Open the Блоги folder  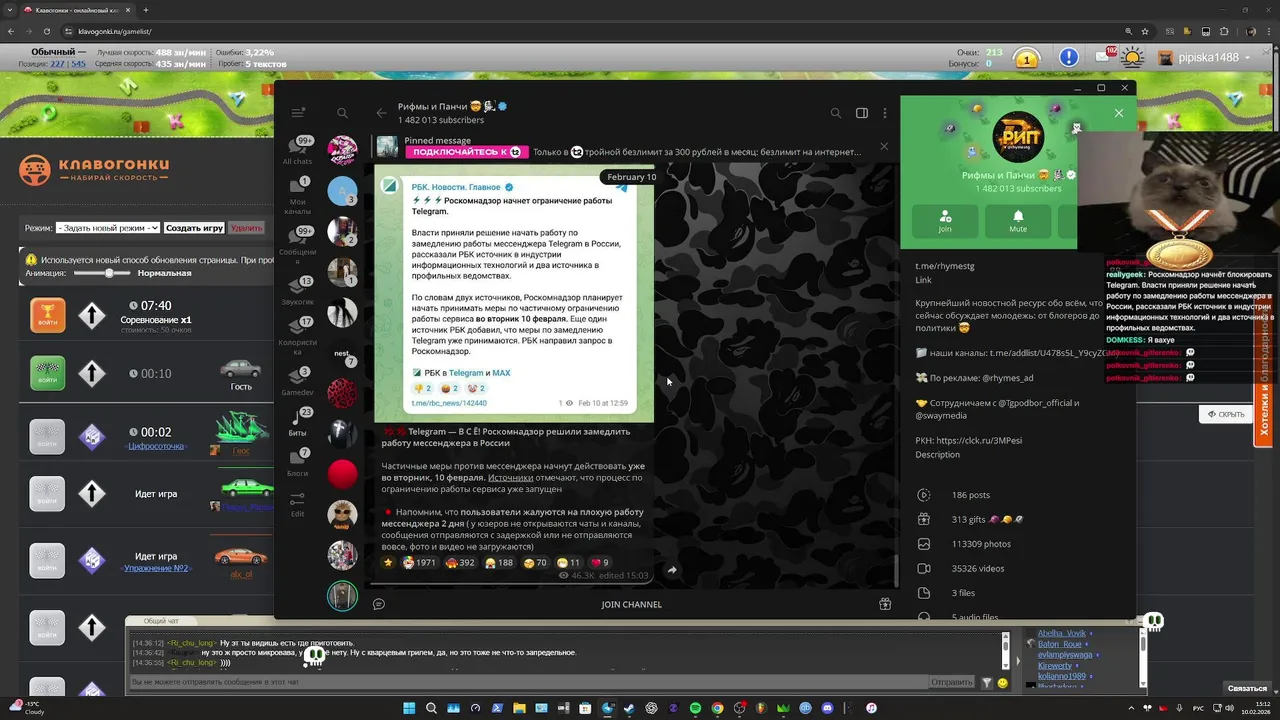(298, 461)
